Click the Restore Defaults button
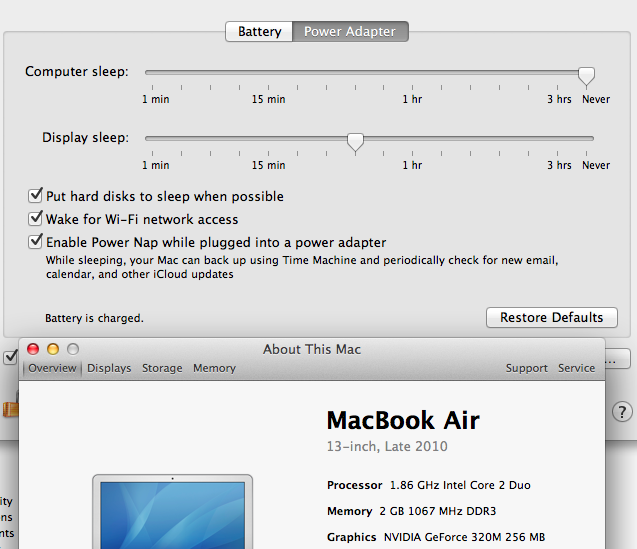637x549 pixels. click(x=551, y=317)
